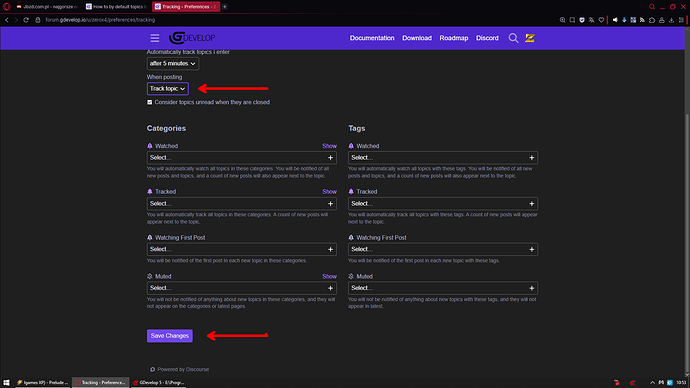Switch to GDevelop 5 taskbar window

pos(158,383)
